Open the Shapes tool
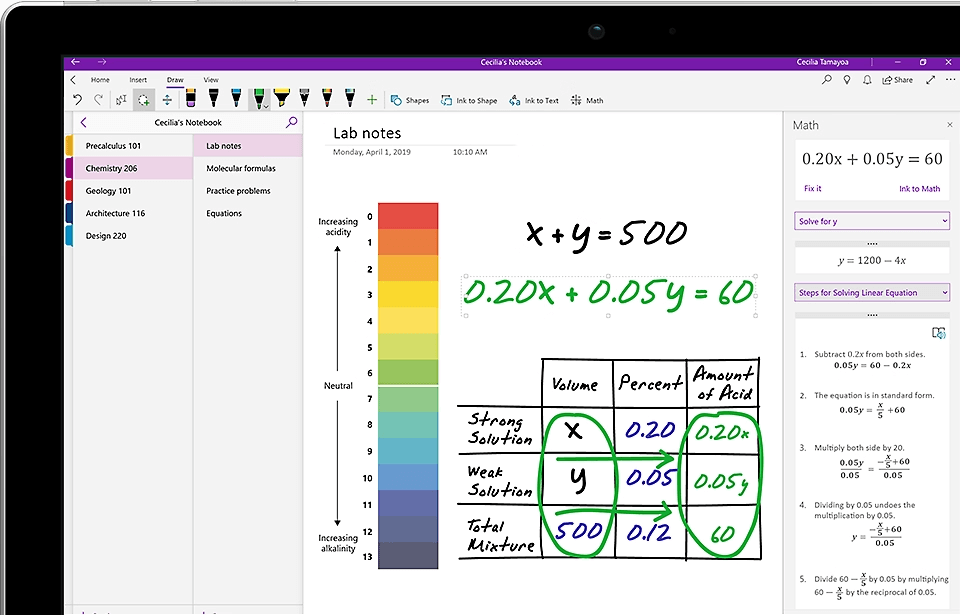 pyautogui.click(x=410, y=100)
